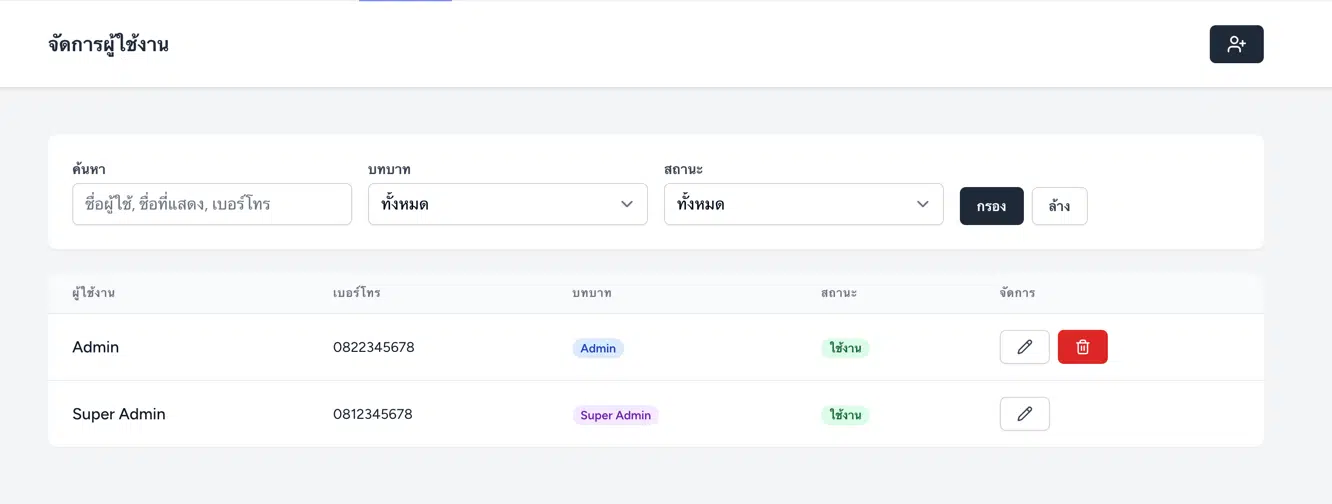The width and height of the screenshot is (1332, 504).
Task: Click the chevron arrow in บทบาท dropdown
Action: 627,204
